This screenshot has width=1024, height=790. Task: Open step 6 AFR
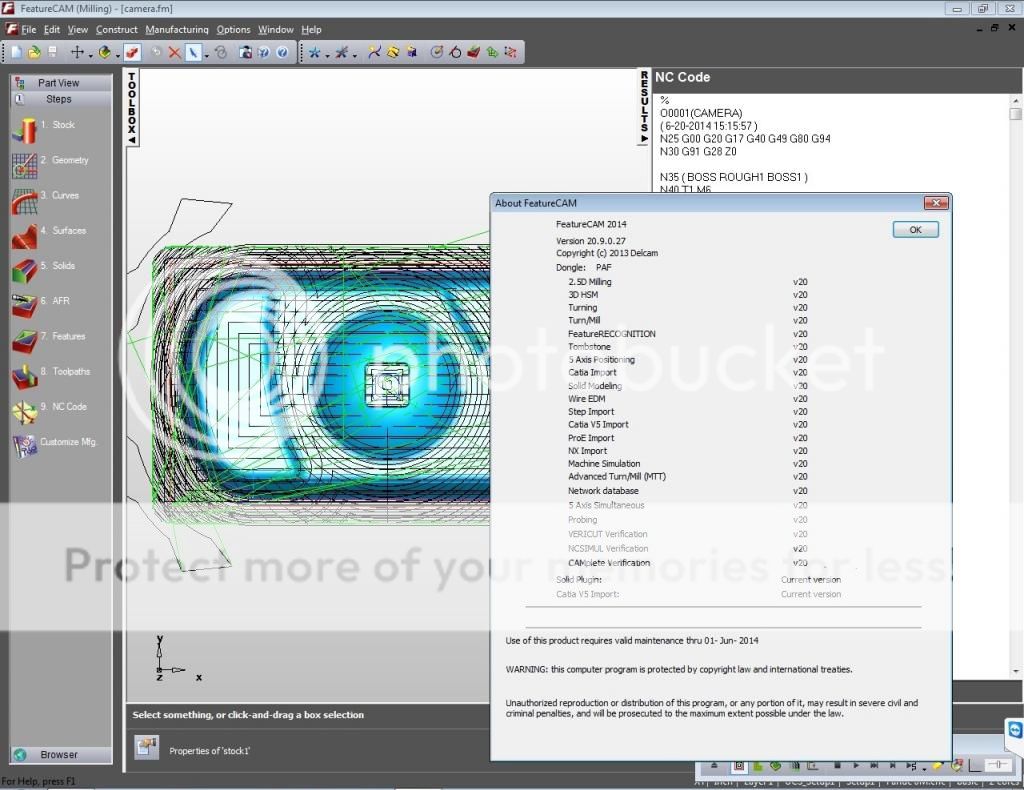click(40, 306)
